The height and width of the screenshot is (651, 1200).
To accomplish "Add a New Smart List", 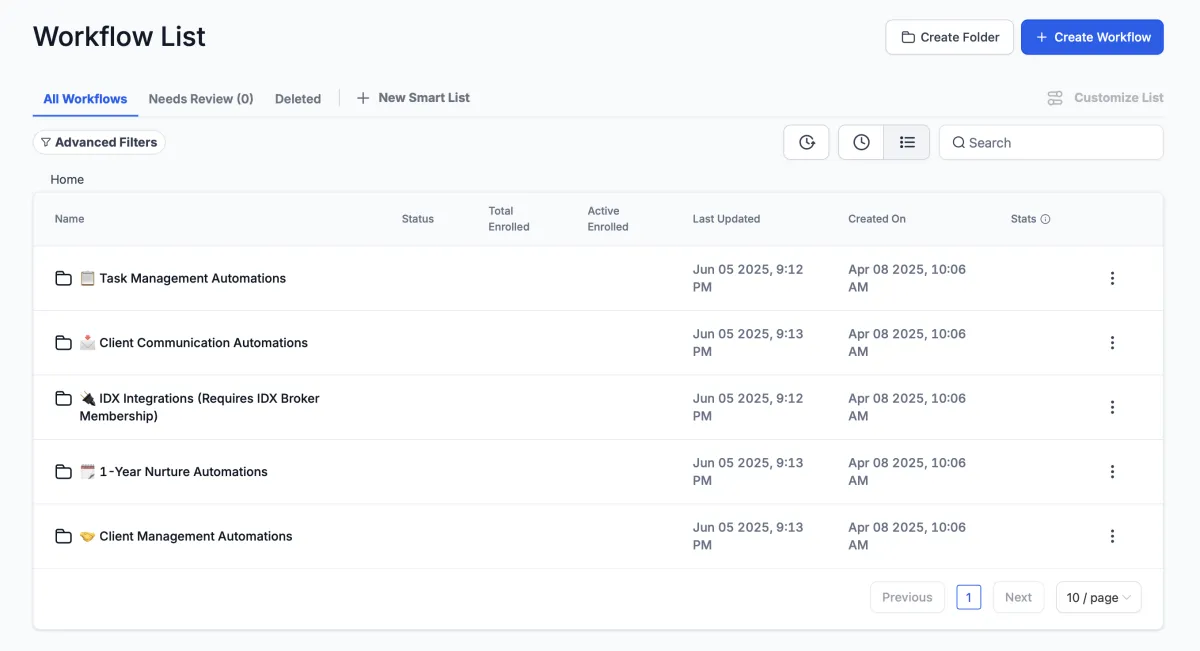I will click(x=413, y=98).
